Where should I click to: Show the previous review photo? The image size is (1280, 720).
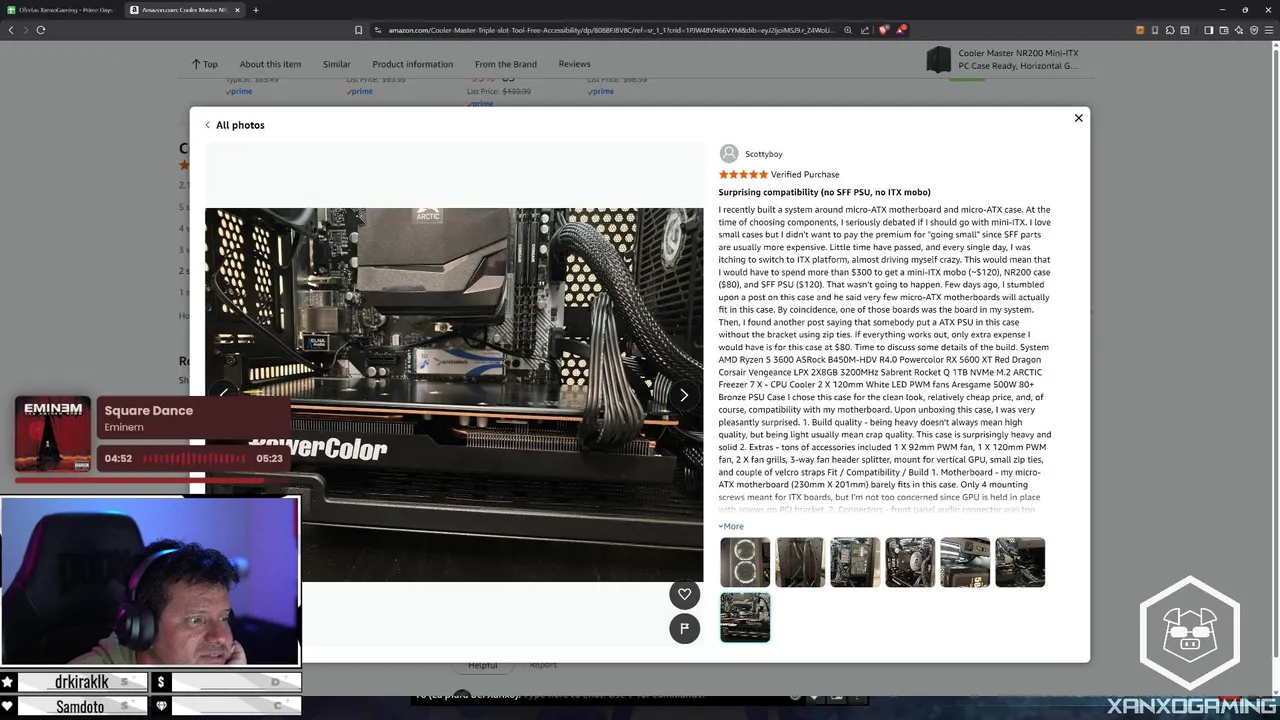224,393
